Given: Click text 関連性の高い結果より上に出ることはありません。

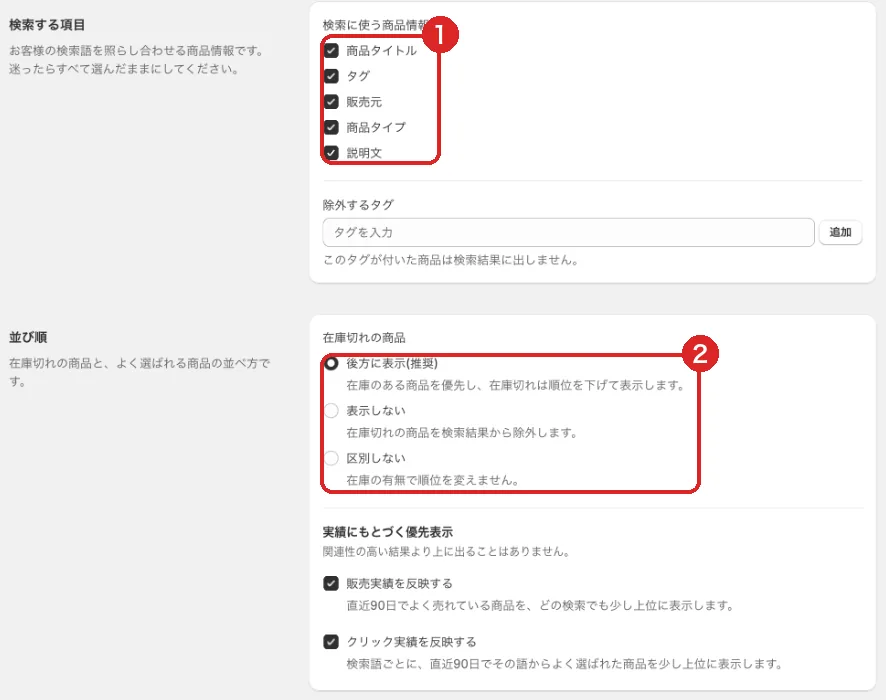Looking at the screenshot, I should click(x=446, y=551).
